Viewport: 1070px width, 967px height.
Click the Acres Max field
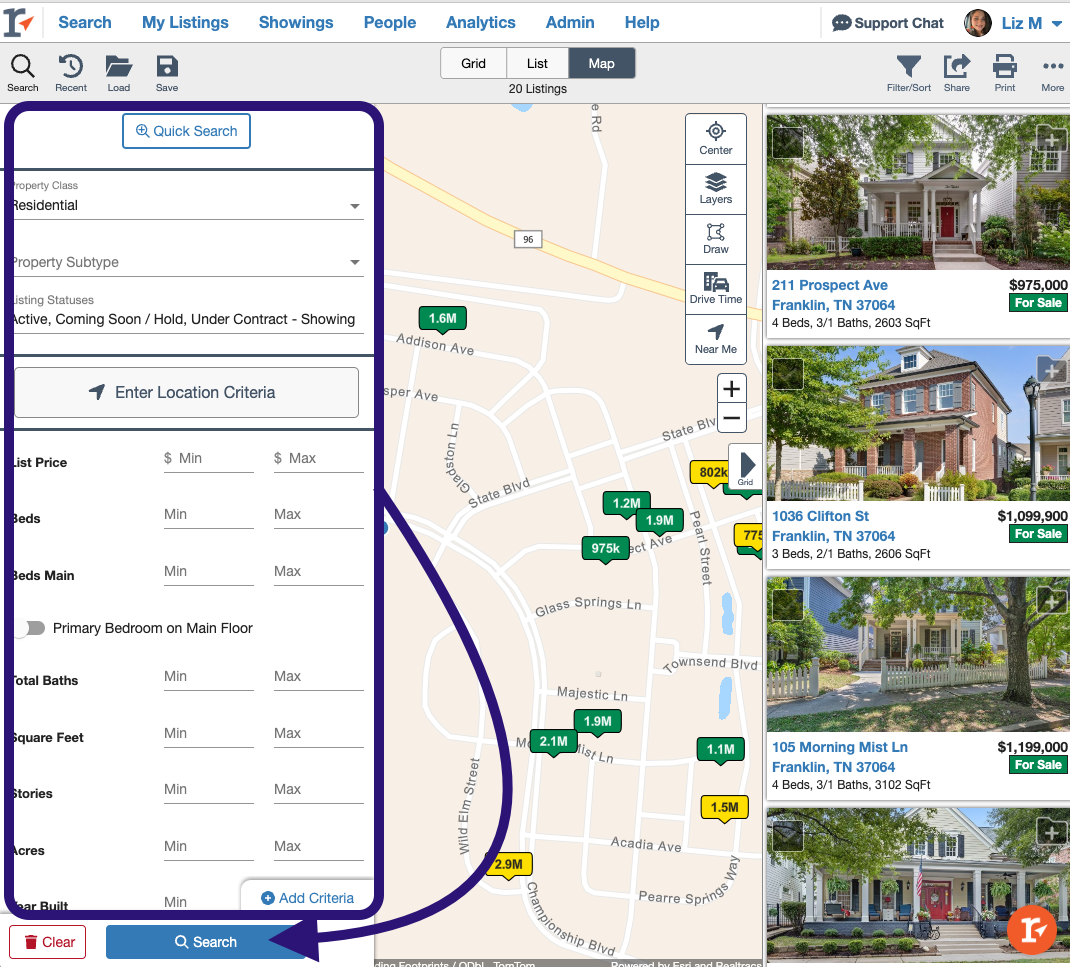319,846
